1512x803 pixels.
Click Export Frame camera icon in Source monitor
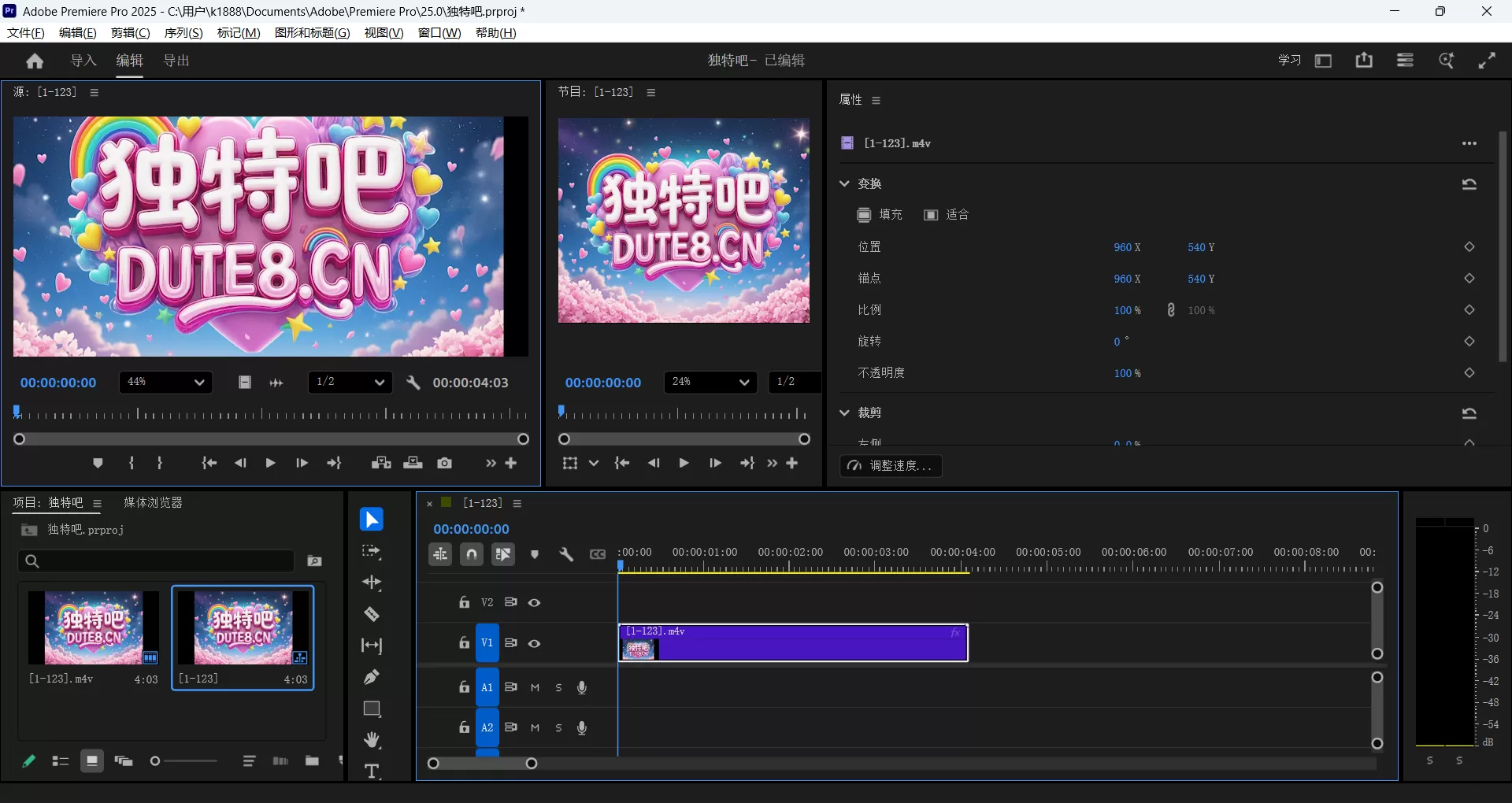445,463
